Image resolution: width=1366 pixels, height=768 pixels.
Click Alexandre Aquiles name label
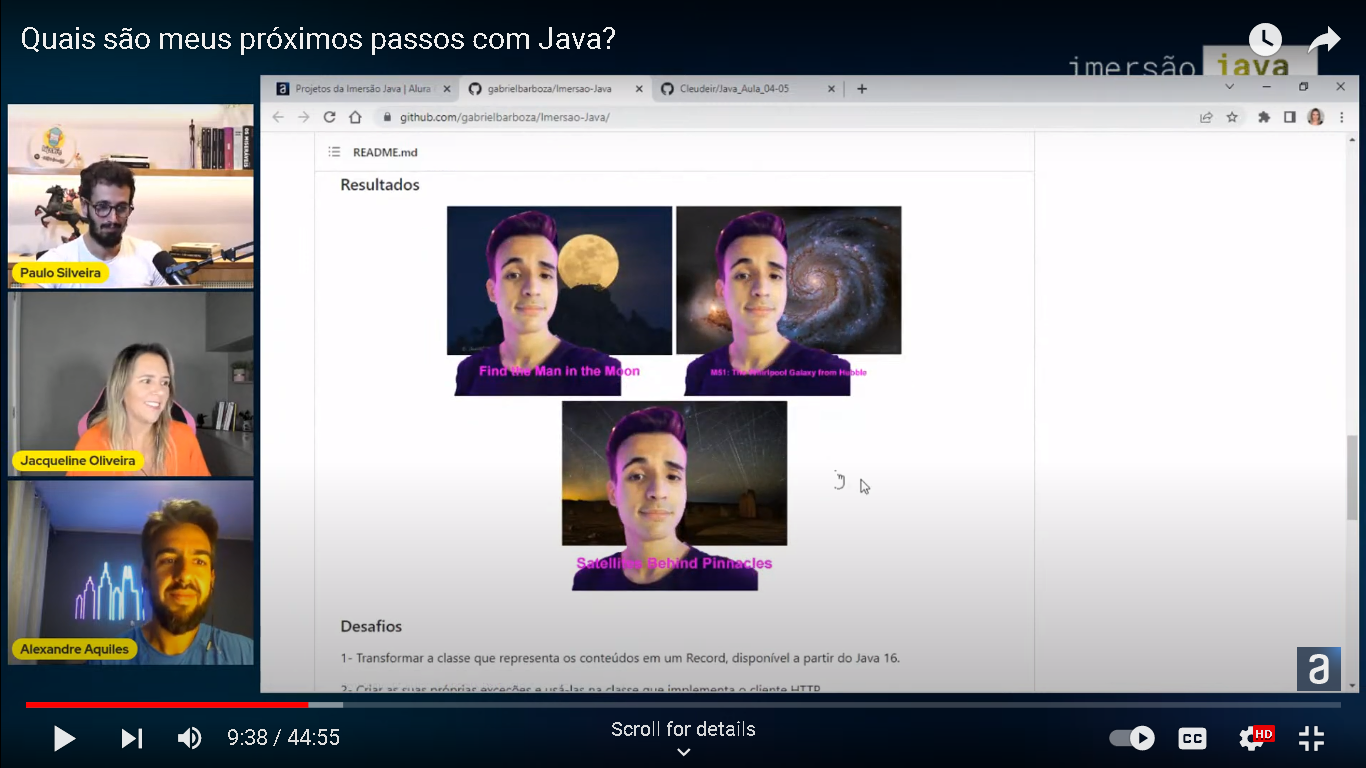coord(75,649)
